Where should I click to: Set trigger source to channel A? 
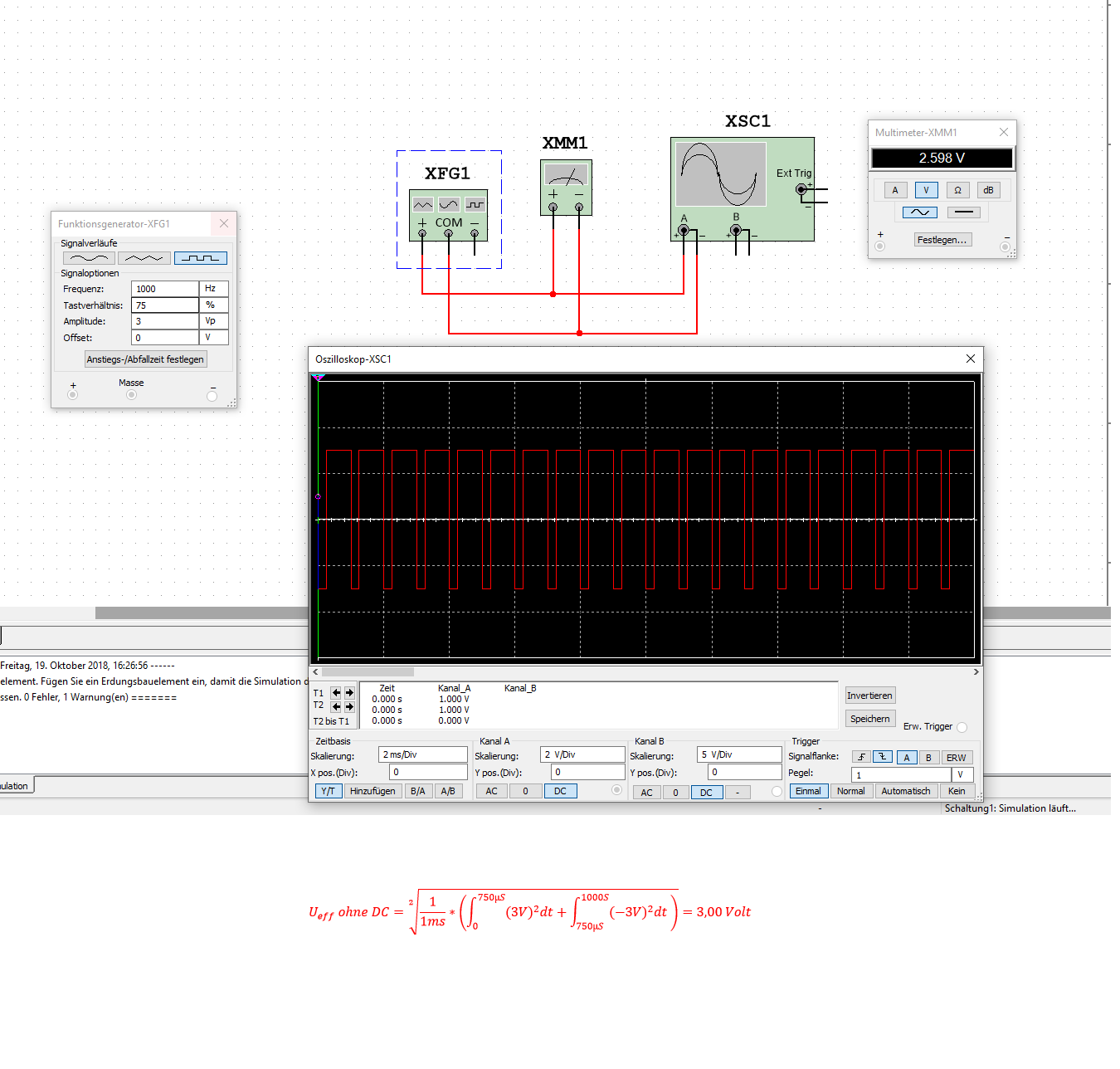pos(907,757)
